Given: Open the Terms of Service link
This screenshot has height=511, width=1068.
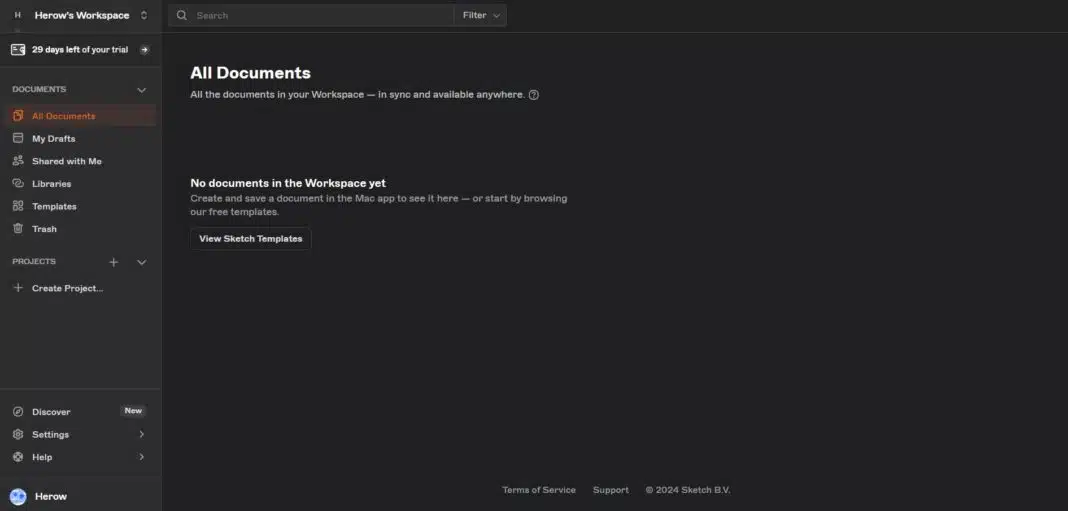Looking at the screenshot, I should pos(539,490).
